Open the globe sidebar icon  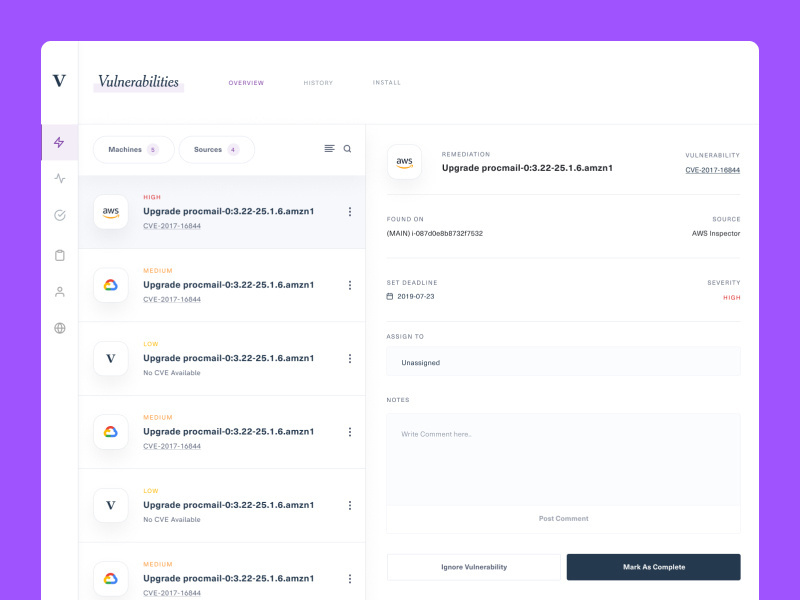60,328
